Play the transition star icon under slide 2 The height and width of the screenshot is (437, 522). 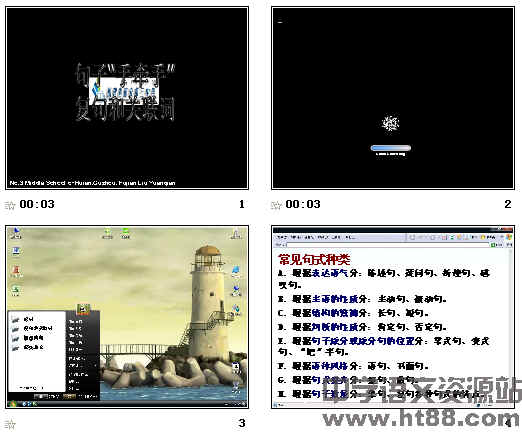click(x=276, y=205)
